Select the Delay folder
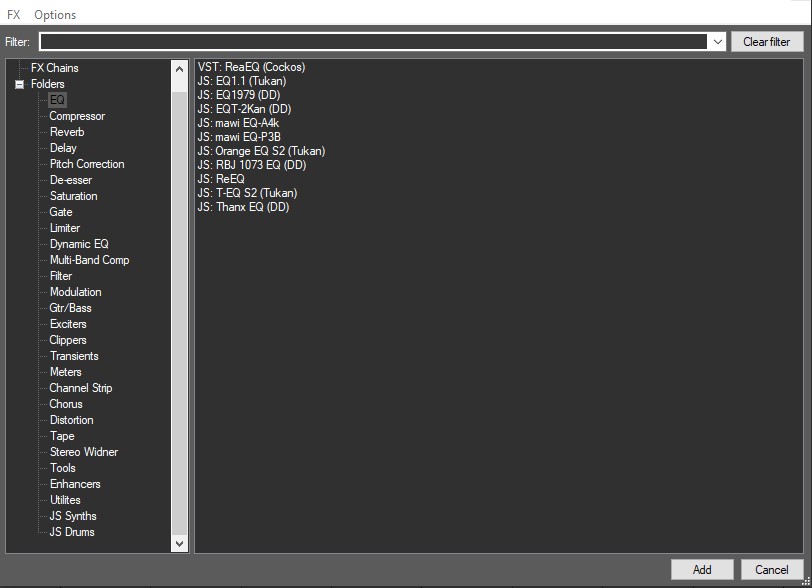The image size is (812, 588). tap(63, 148)
